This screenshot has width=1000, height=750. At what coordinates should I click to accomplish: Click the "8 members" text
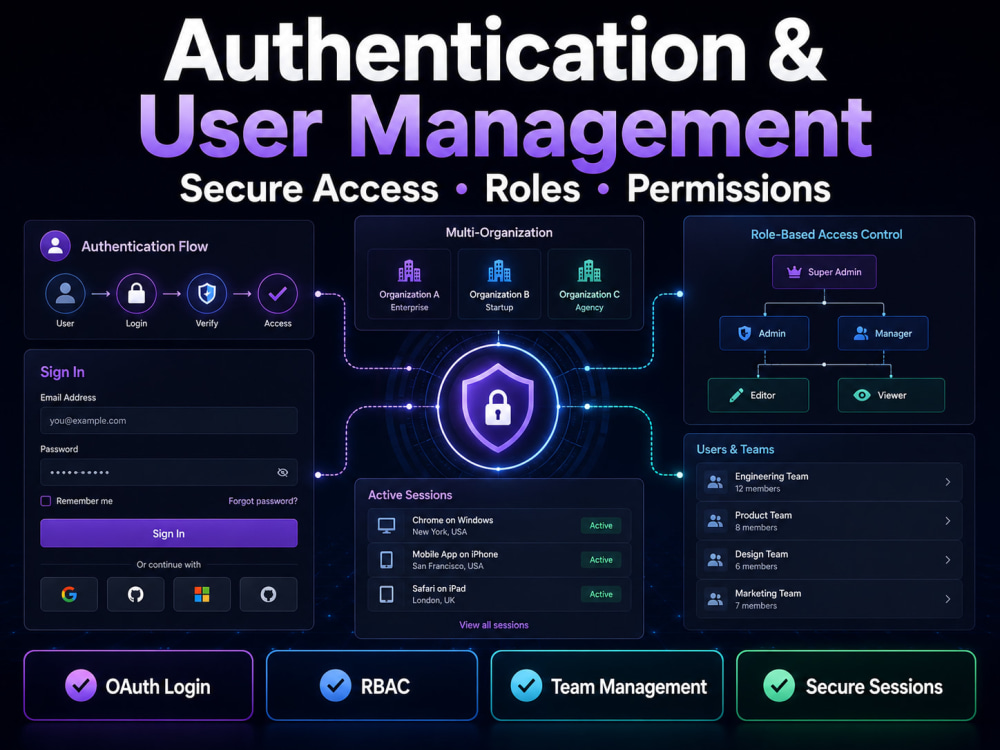click(x=756, y=527)
